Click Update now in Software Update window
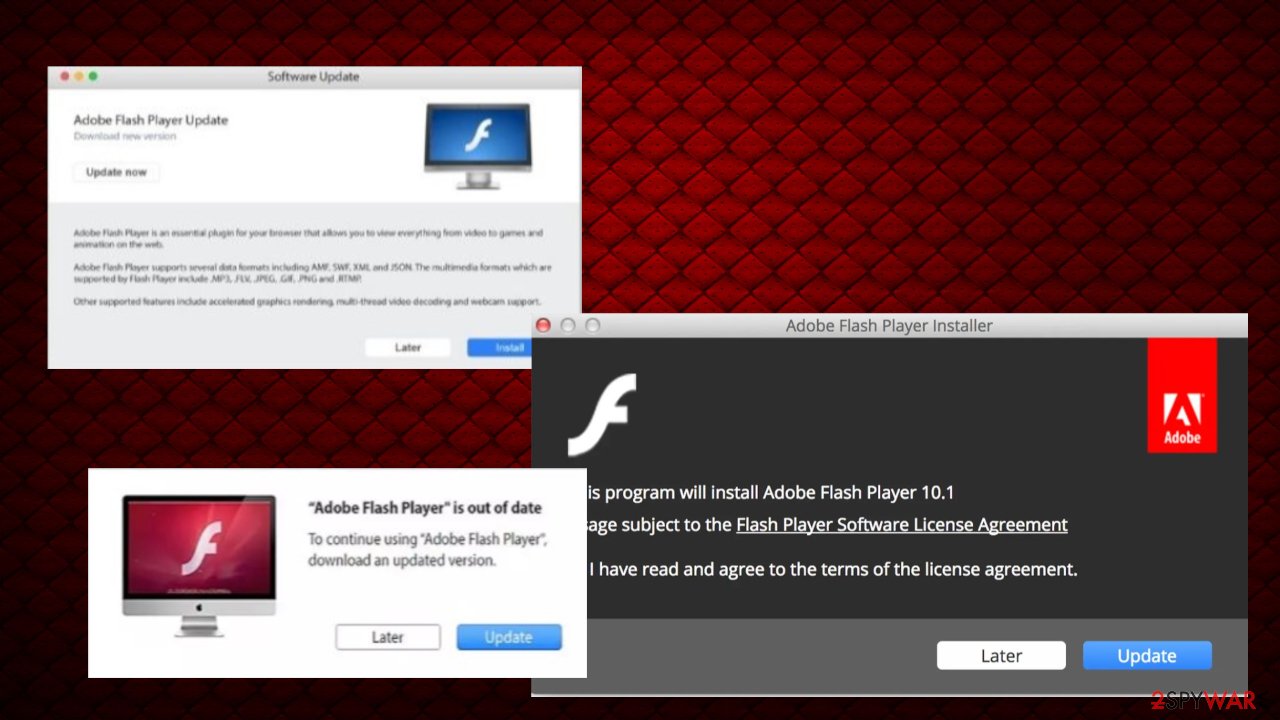 pos(116,172)
